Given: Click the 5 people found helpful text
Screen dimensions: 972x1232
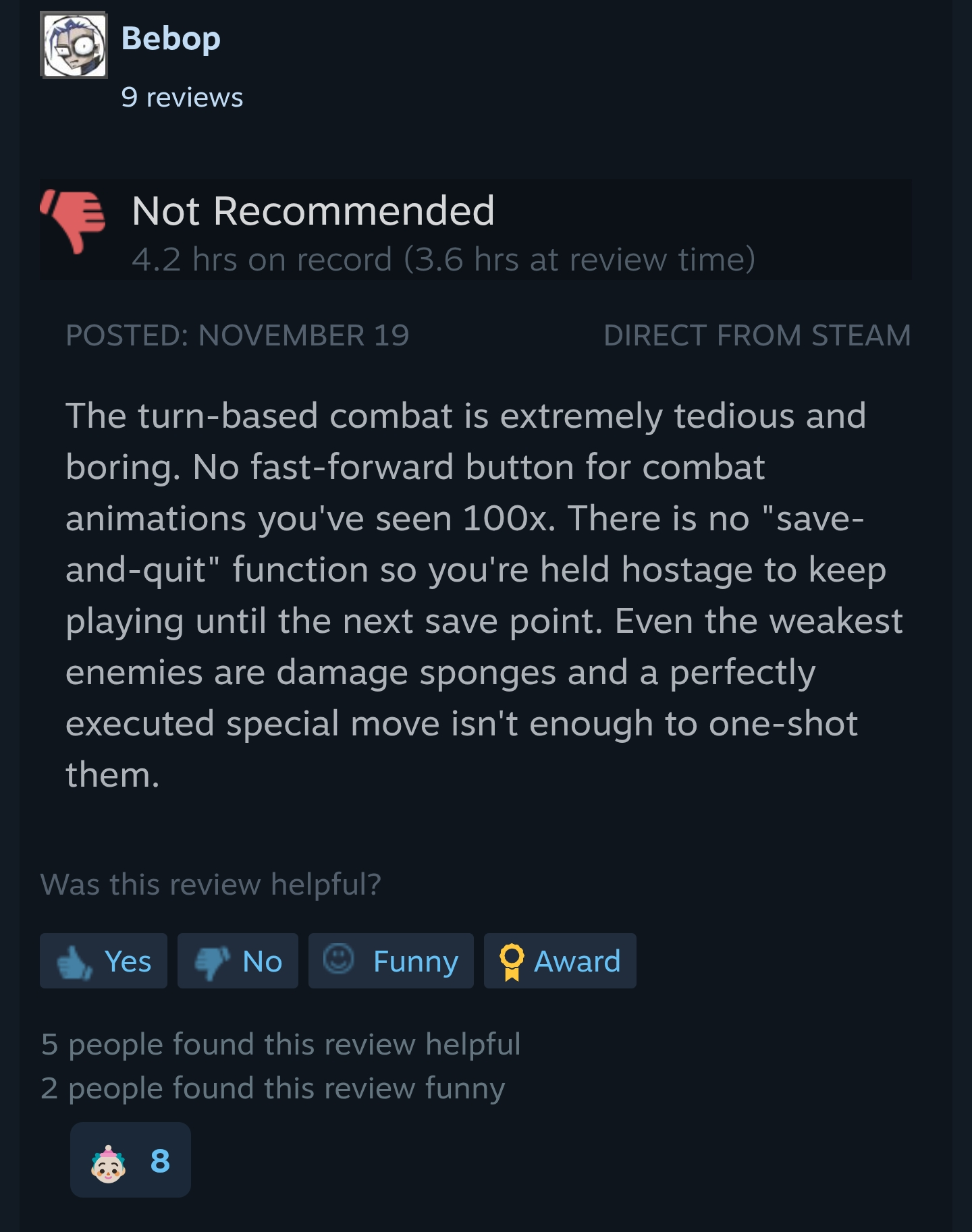Looking at the screenshot, I should [x=281, y=1044].
